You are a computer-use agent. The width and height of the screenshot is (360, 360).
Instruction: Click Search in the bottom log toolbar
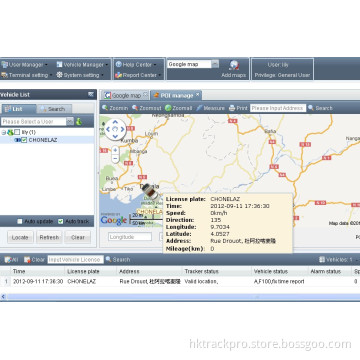coord(118,259)
